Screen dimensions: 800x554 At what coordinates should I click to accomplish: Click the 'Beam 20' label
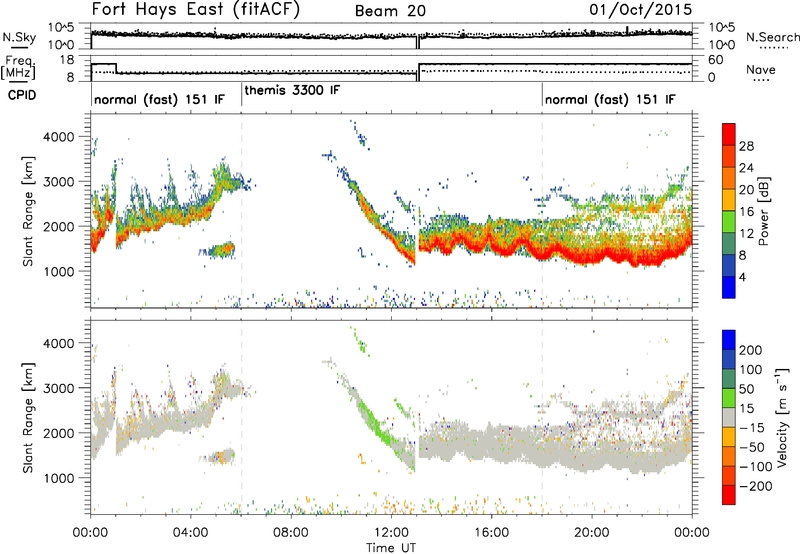[x=390, y=11]
